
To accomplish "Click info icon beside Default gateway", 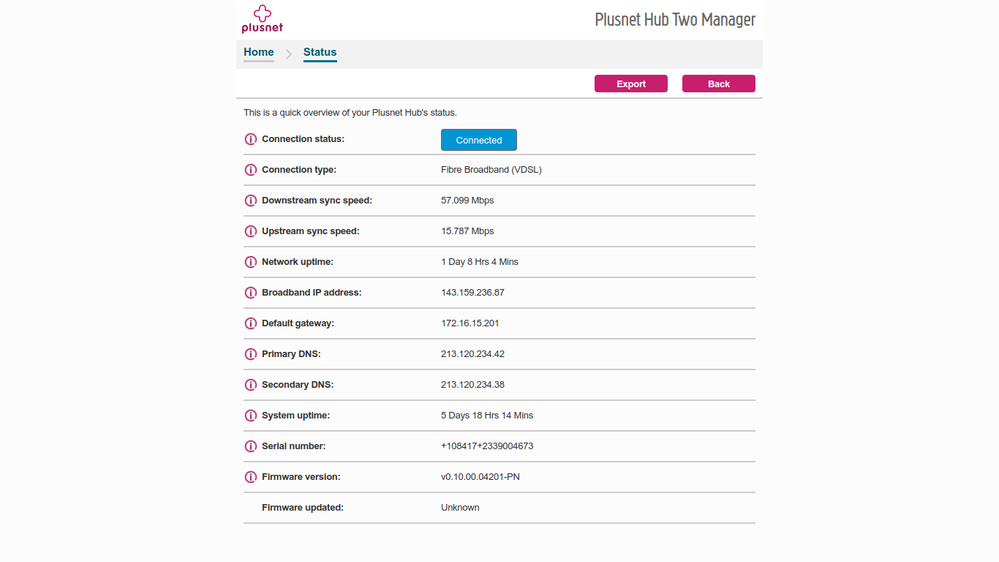I will (x=251, y=324).
